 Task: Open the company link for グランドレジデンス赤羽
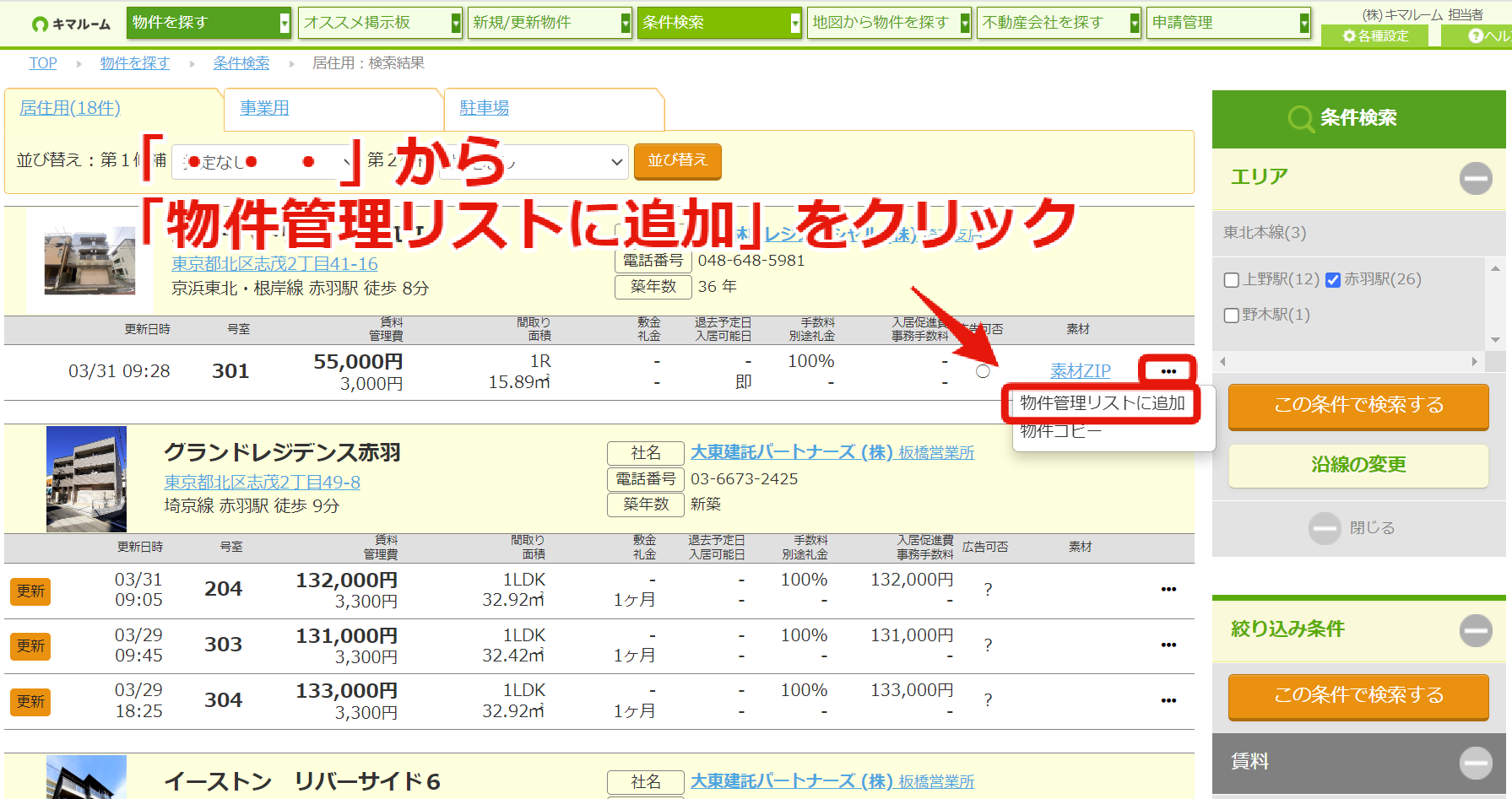832,453
